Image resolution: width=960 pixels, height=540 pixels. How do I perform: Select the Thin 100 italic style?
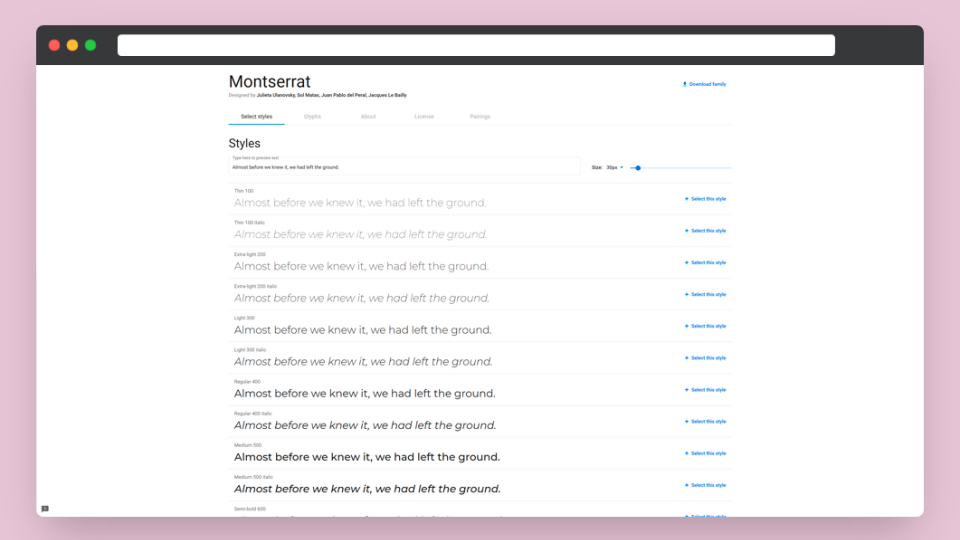point(705,231)
